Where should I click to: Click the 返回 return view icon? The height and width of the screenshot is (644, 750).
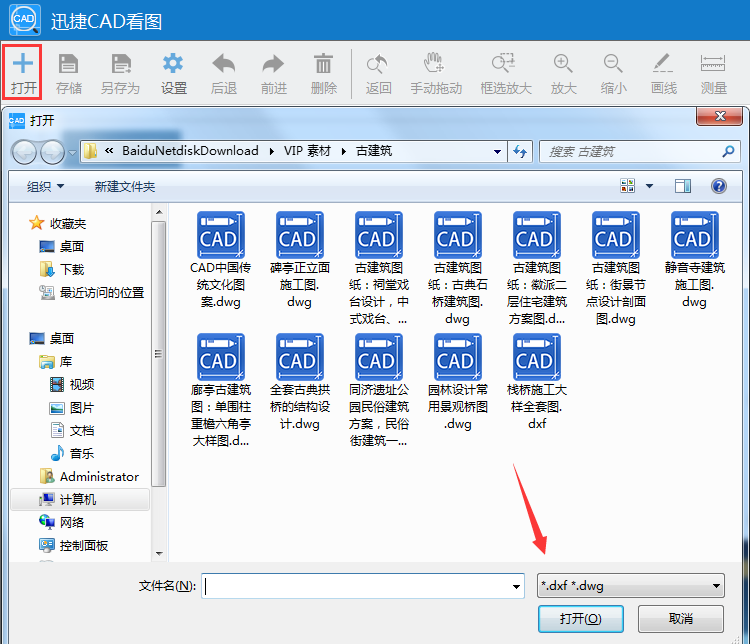point(377,64)
